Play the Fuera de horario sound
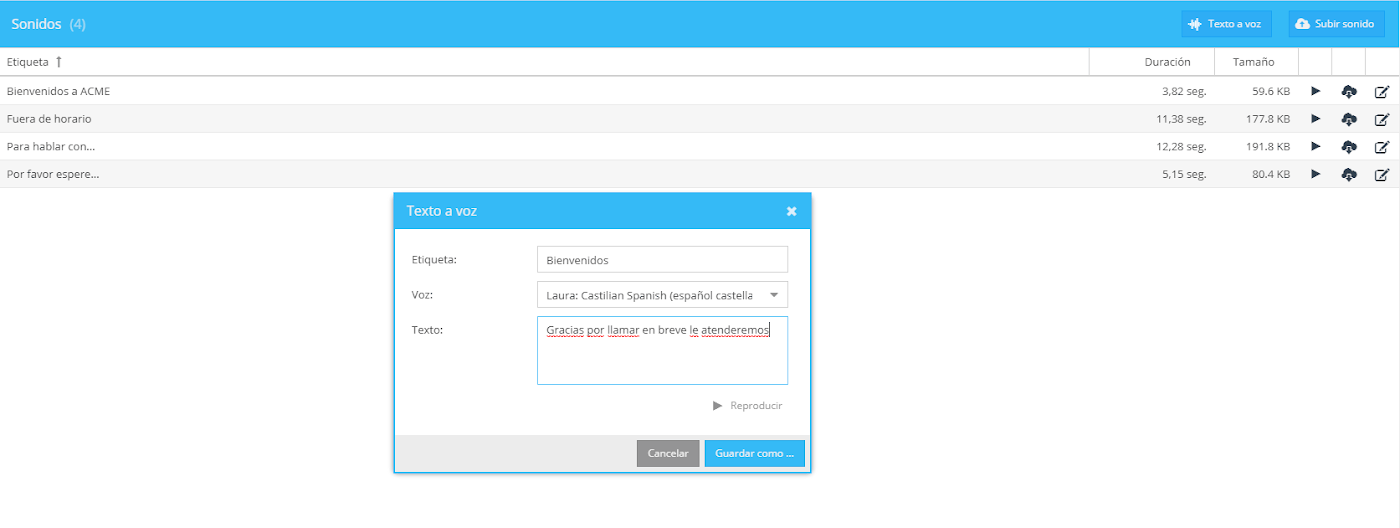The height and width of the screenshot is (528, 1400). [x=1315, y=119]
